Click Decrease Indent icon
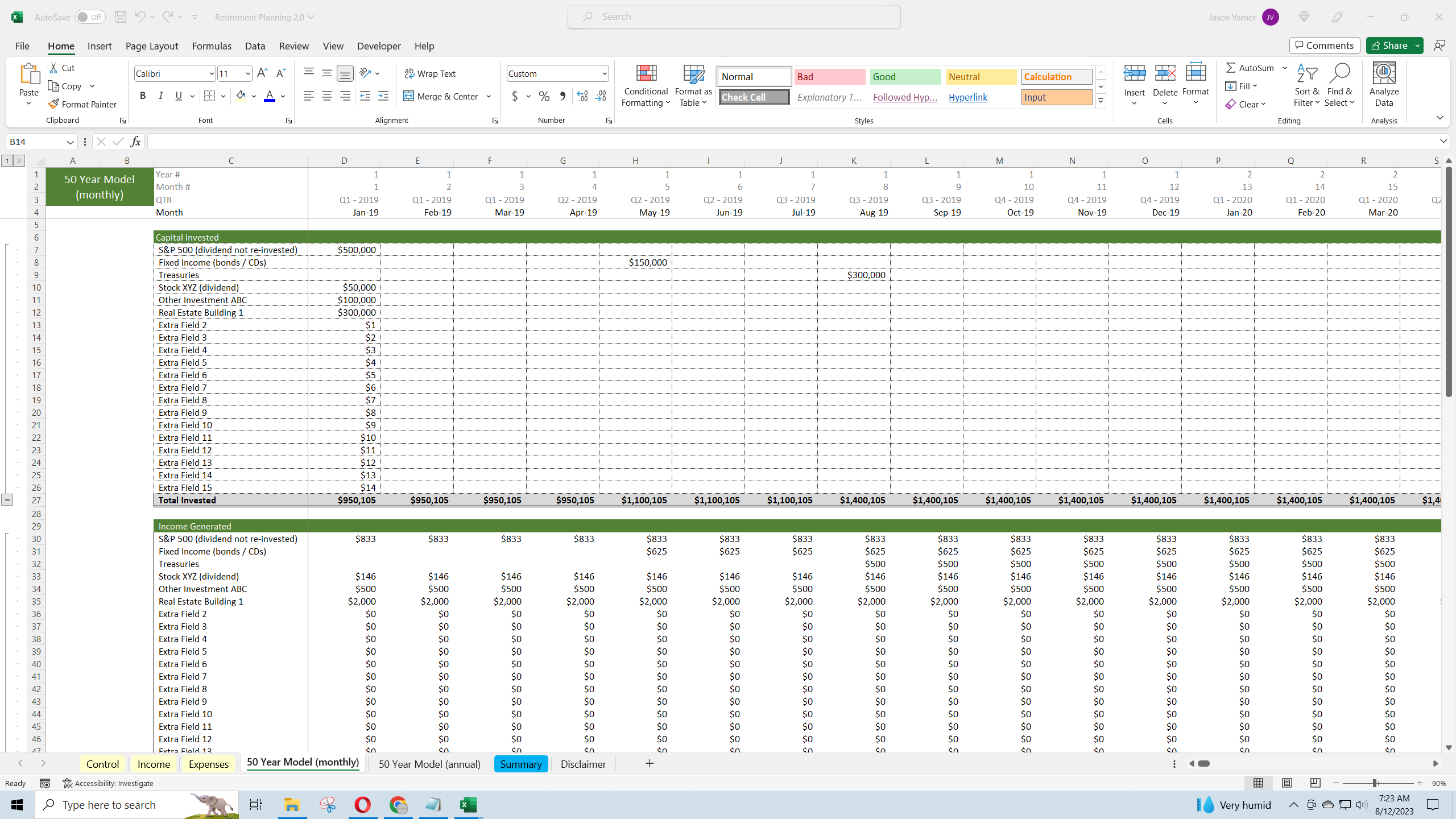 coord(365,96)
